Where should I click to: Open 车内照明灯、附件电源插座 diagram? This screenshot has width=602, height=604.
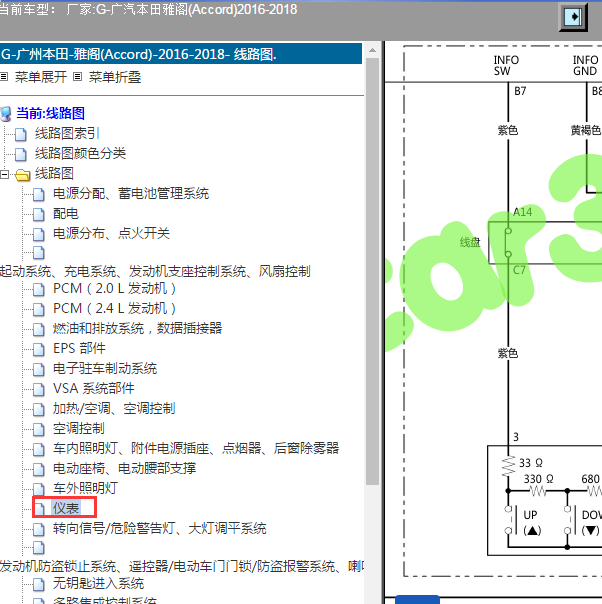(196, 448)
